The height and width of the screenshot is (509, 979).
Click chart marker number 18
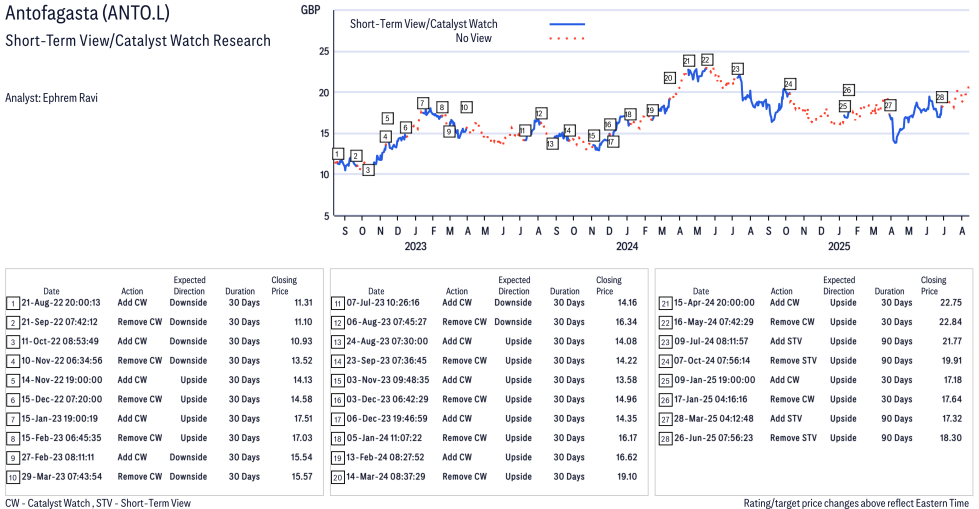(x=629, y=114)
